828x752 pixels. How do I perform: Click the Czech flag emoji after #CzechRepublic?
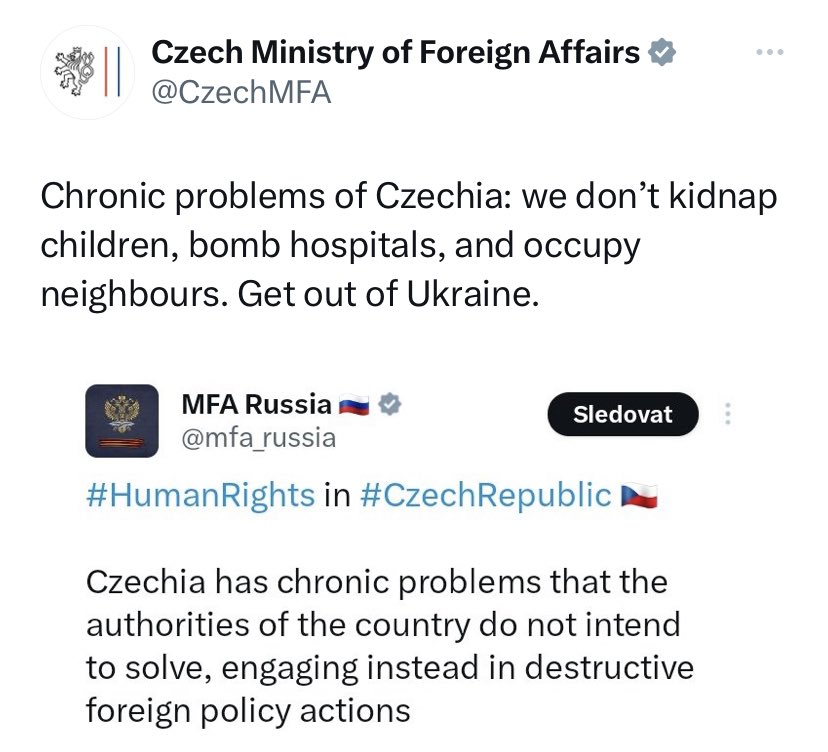pyautogui.click(x=638, y=495)
